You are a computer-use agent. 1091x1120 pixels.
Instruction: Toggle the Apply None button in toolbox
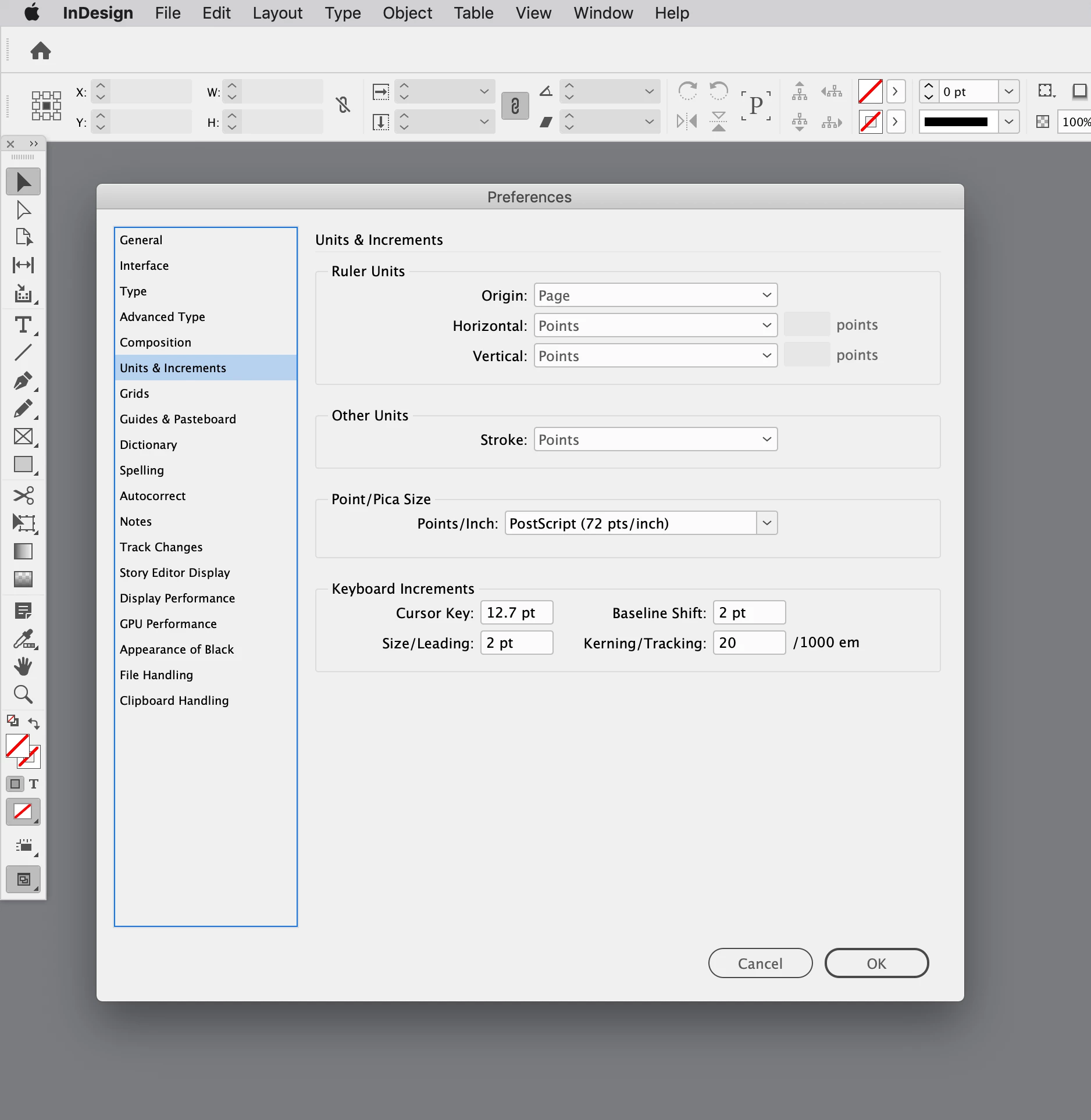(23, 812)
